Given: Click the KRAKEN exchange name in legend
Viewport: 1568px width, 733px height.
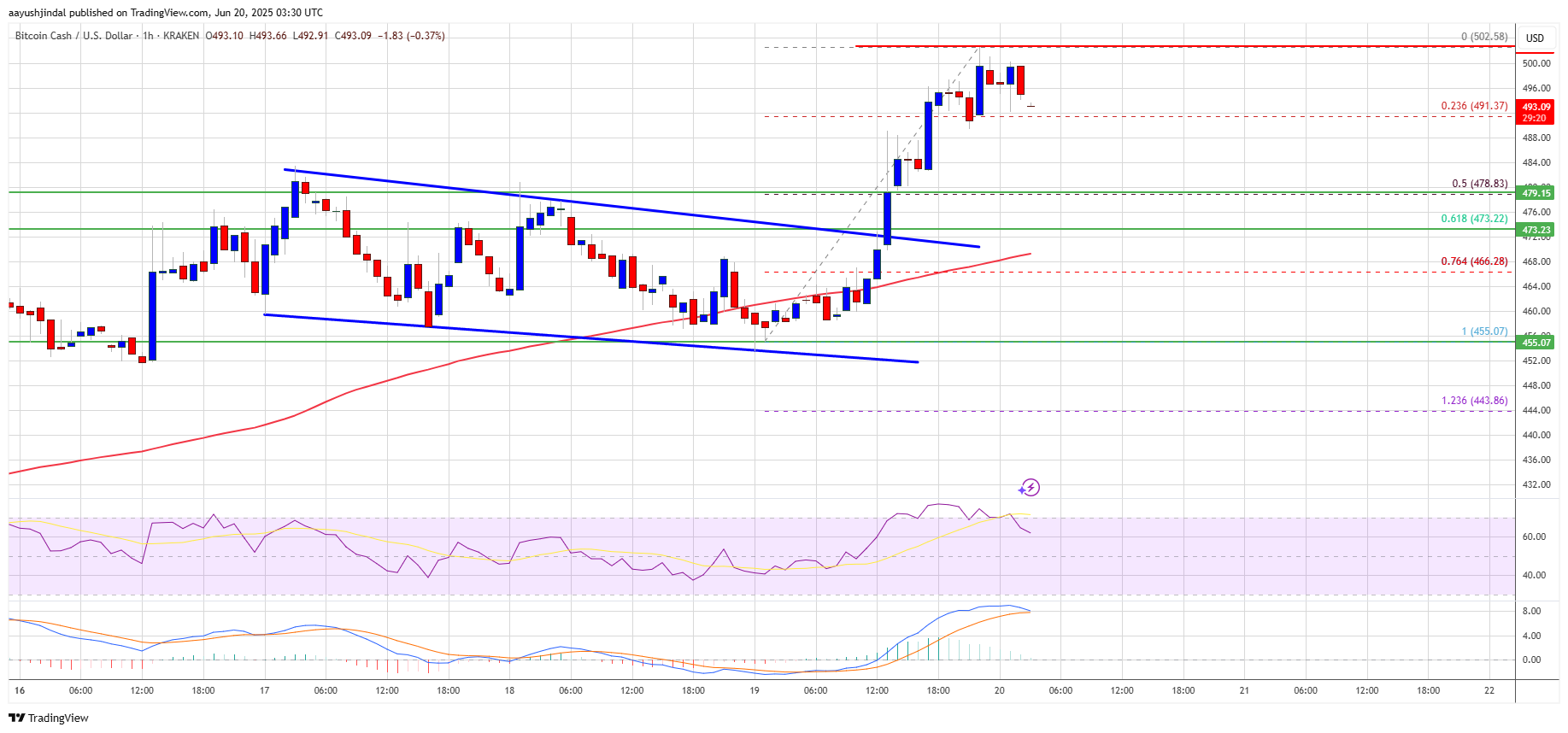Looking at the screenshot, I should [x=180, y=36].
